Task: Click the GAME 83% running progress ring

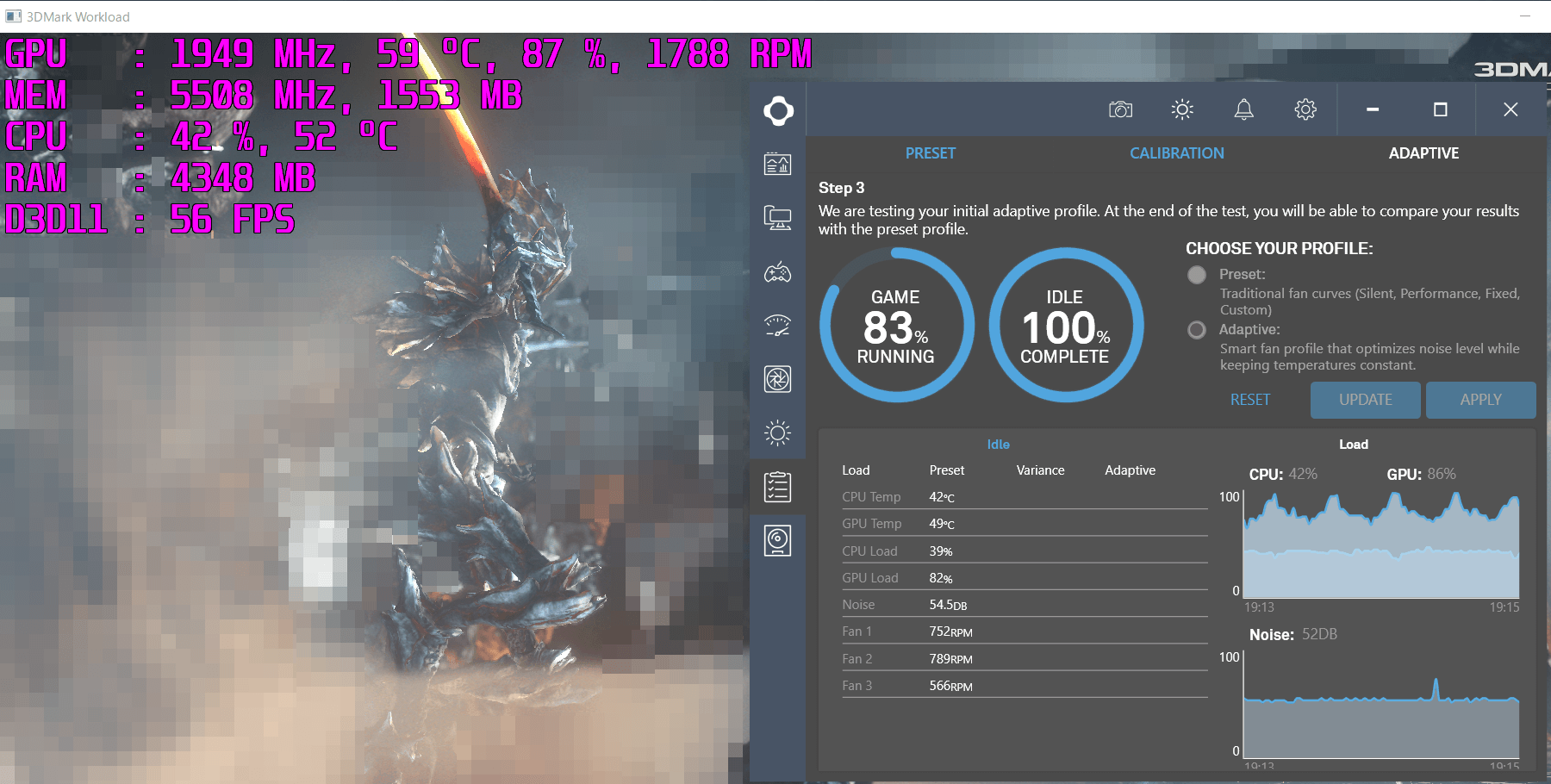Action: pyautogui.click(x=896, y=326)
